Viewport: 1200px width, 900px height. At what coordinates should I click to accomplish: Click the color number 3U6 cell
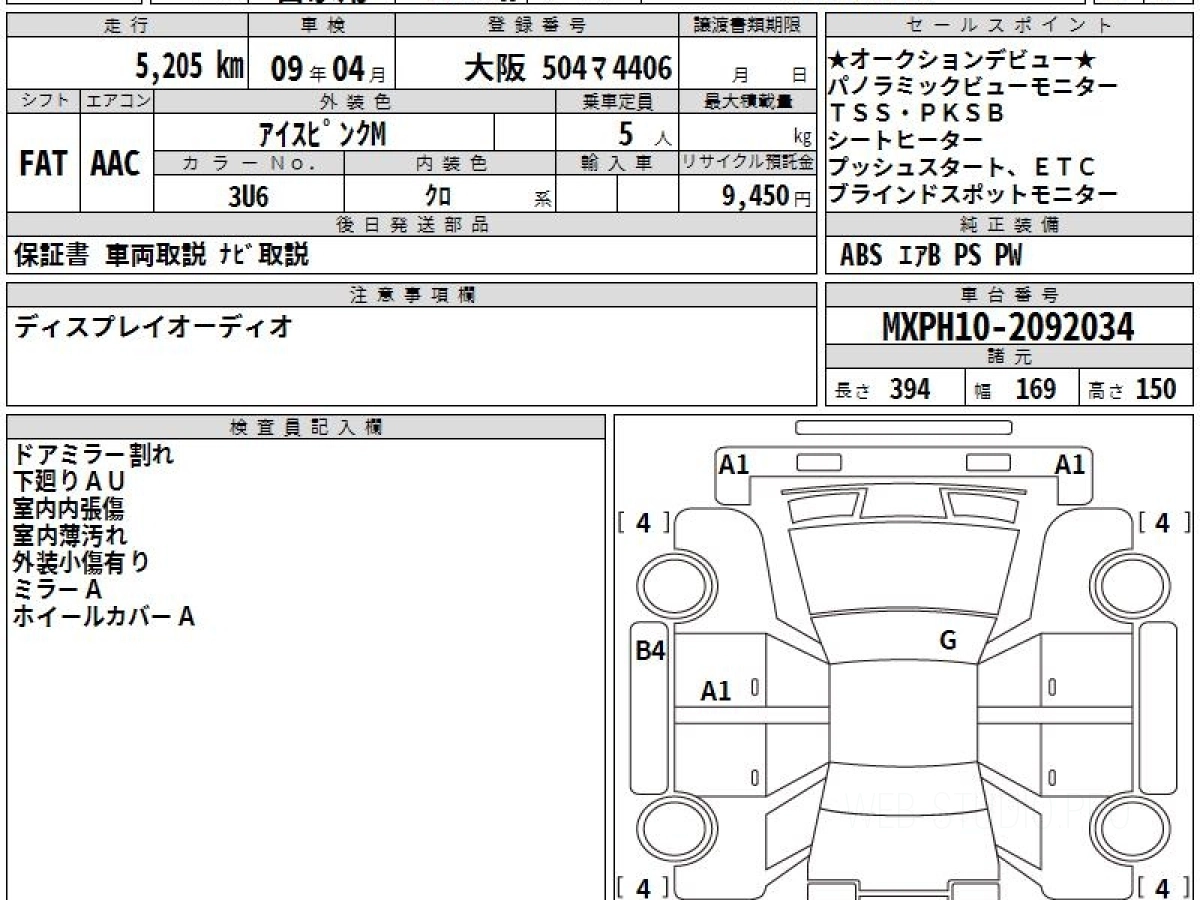click(249, 196)
